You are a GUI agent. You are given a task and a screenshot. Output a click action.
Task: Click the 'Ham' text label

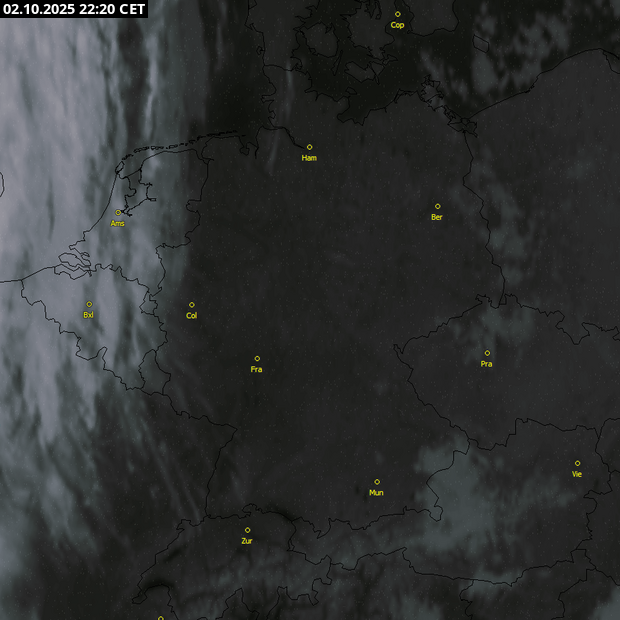tap(309, 158)
